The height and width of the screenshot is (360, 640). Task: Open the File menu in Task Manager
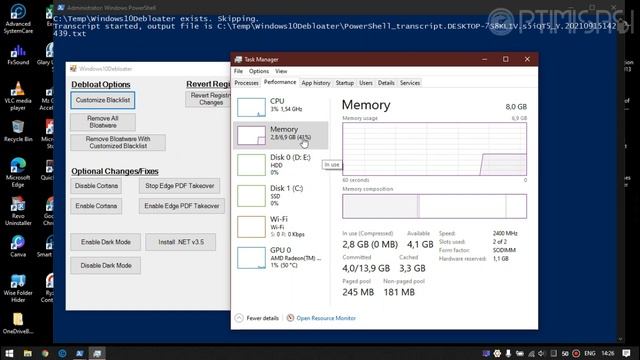click(x=238, y=71)
